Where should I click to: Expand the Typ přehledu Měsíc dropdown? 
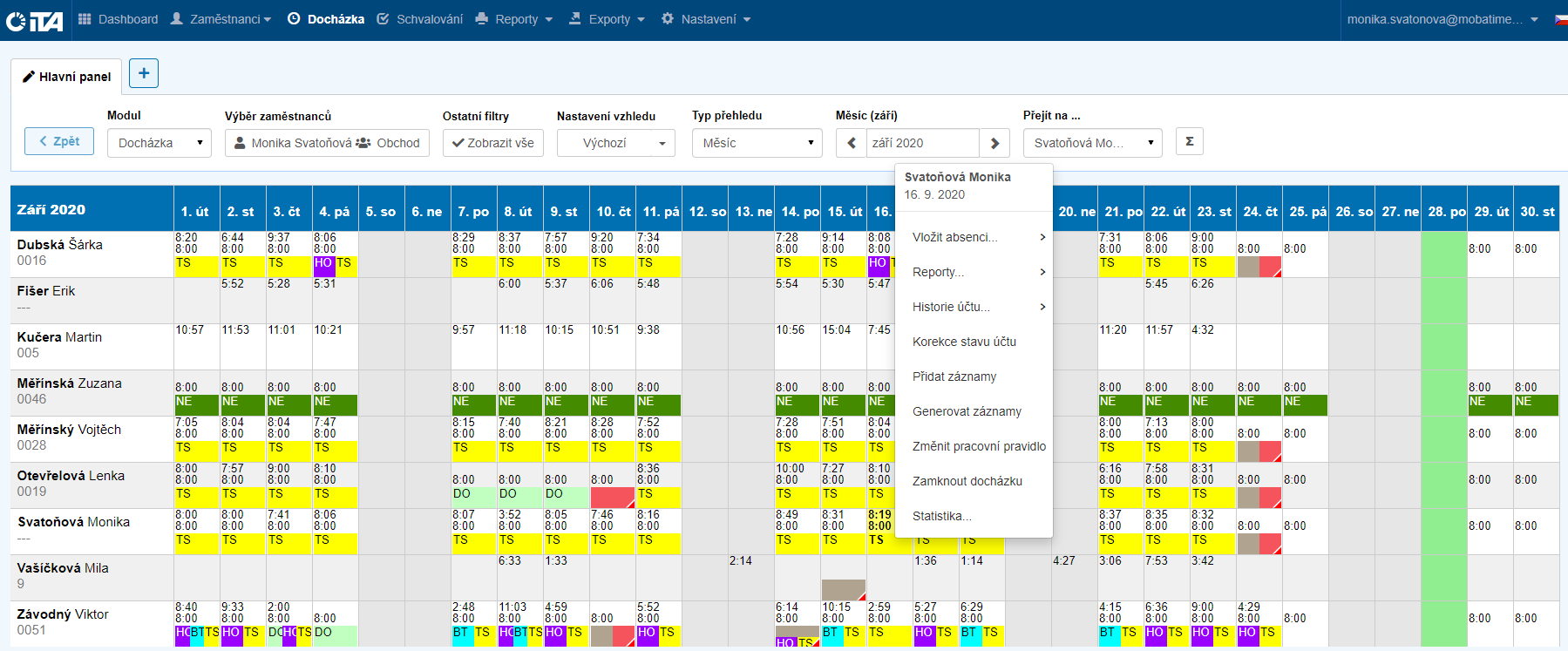coord(757,143)
